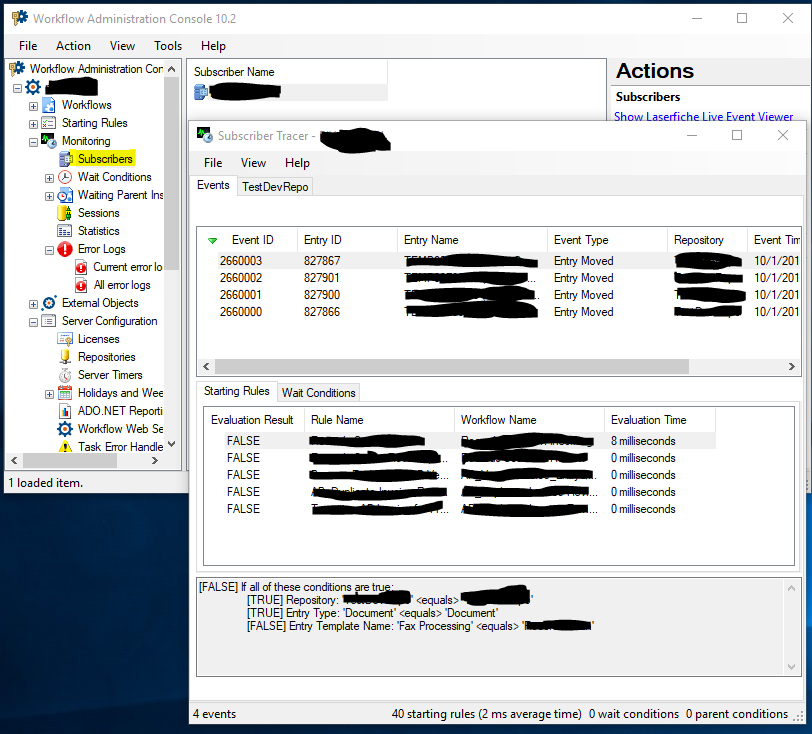Open the Subscriber Tracer View menu
This screenshot has width=812, height=734.
pyautogui.click(x=253, y=163)
